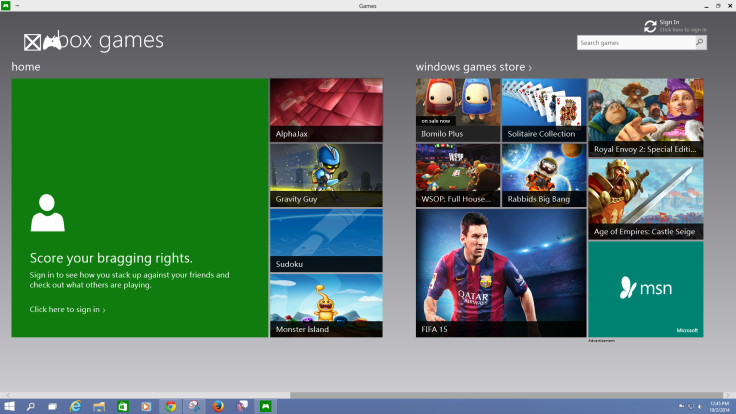Click the horizontal scrollbar thumb

[x=506, y=395]
